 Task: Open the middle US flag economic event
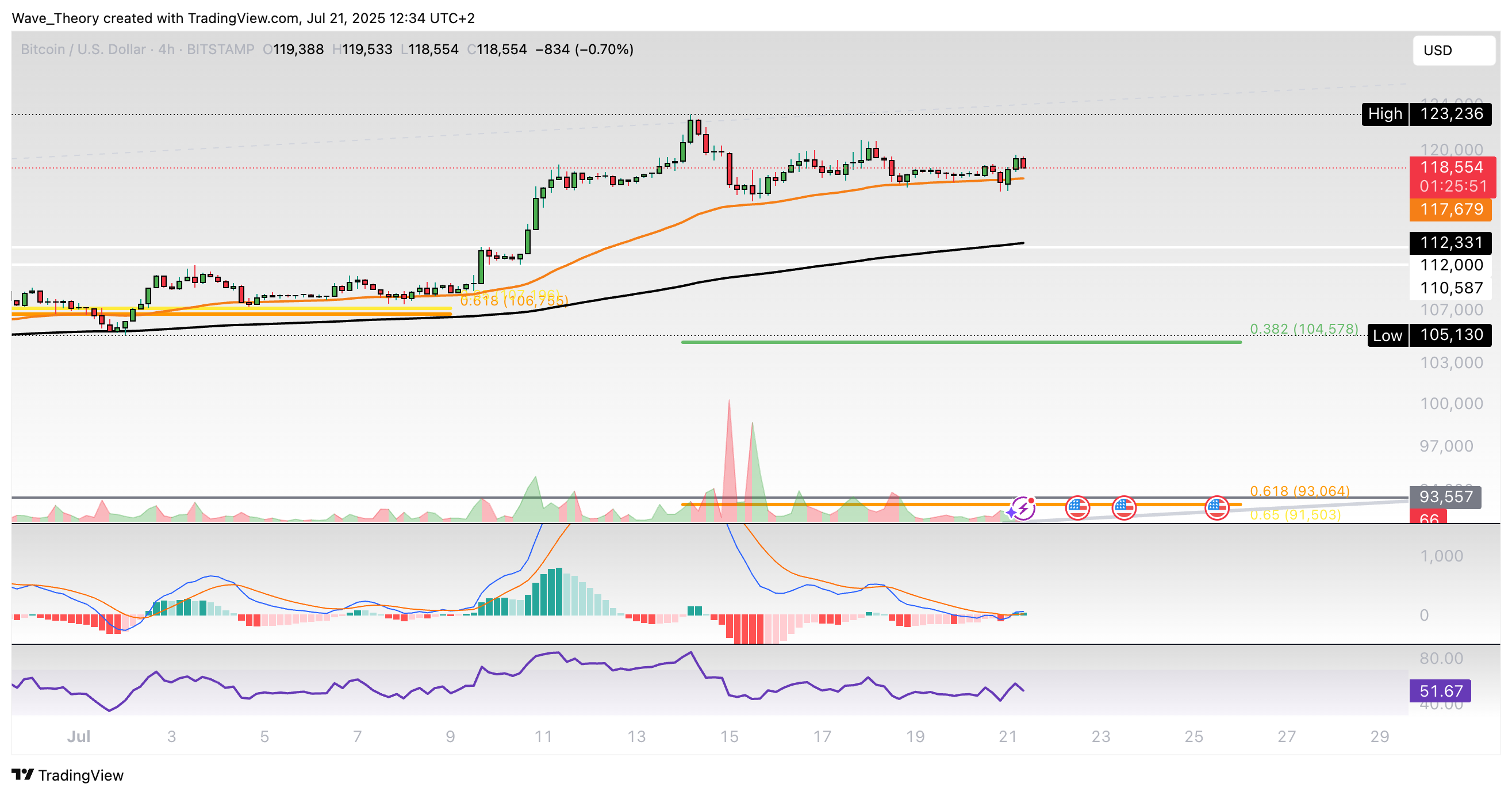pos(1123,507)
